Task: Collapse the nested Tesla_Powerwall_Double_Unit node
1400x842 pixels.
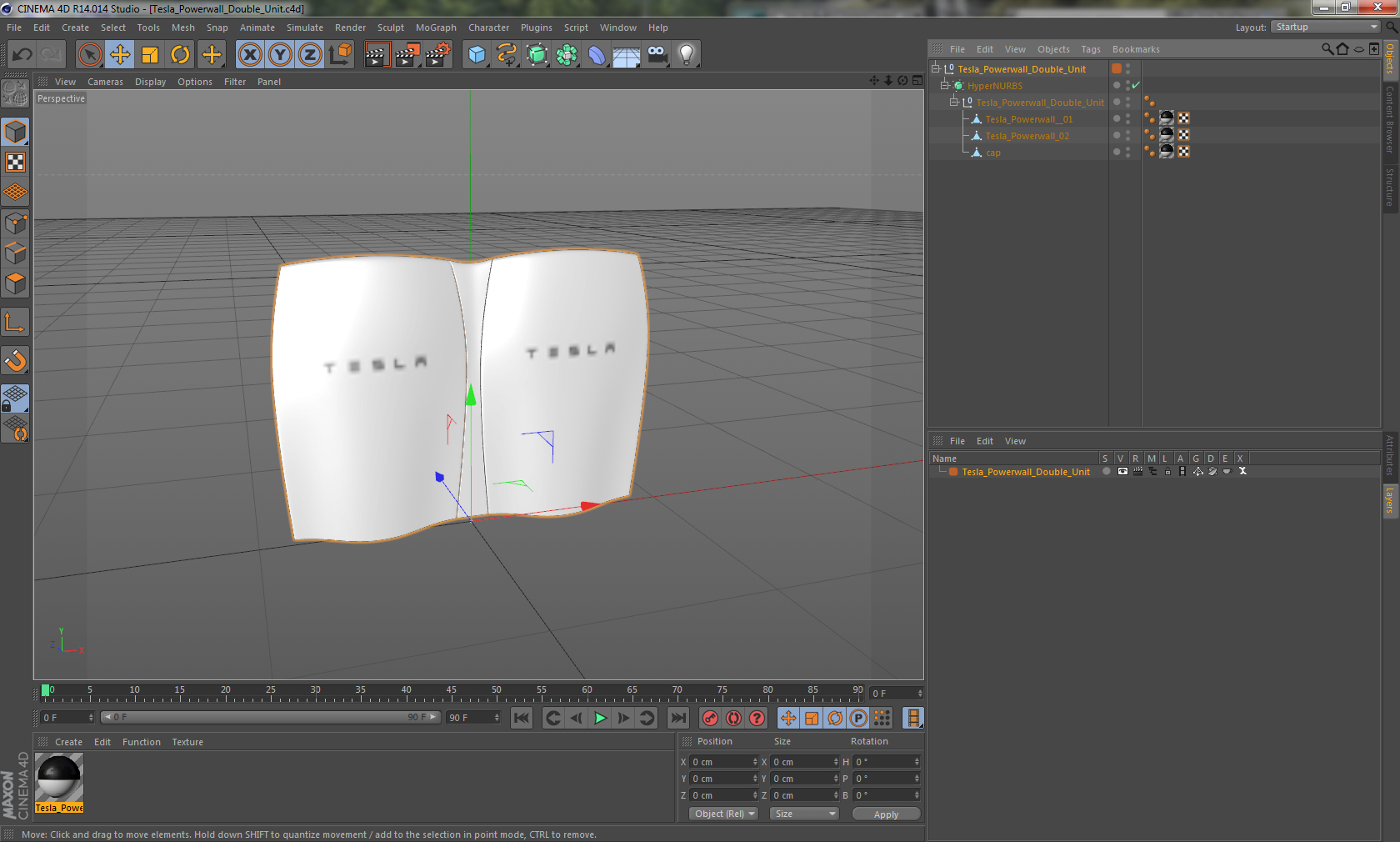Action: coord(954,102)
